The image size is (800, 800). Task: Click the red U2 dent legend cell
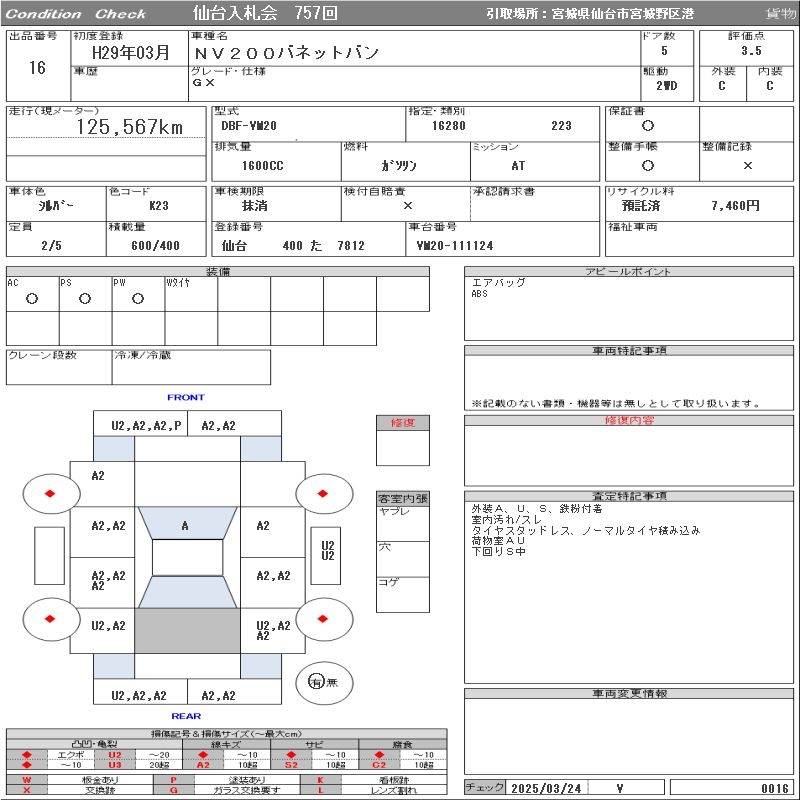pos(115,754)
